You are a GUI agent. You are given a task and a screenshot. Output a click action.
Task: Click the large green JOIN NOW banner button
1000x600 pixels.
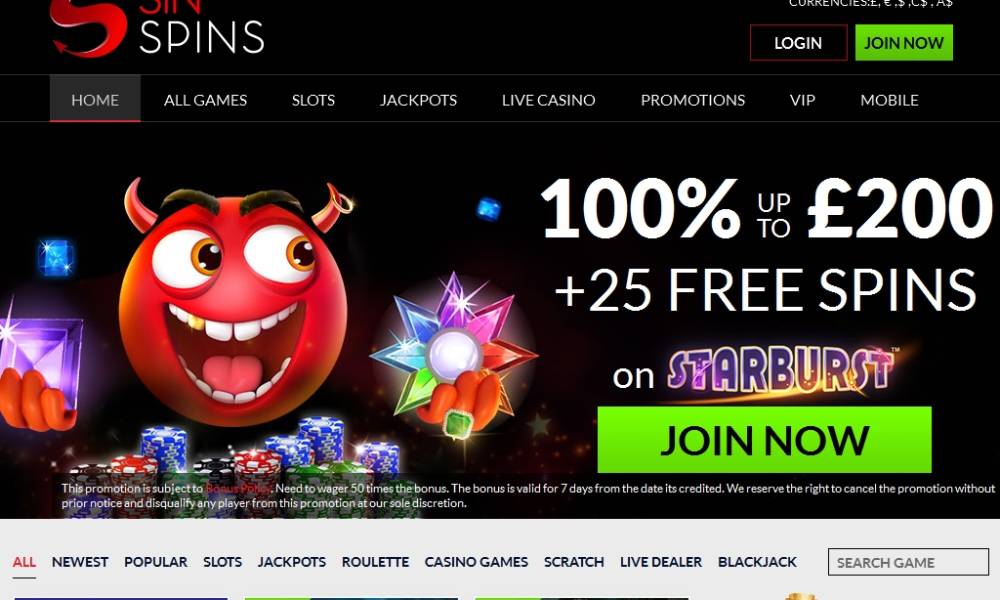click(x=764, y=440)
